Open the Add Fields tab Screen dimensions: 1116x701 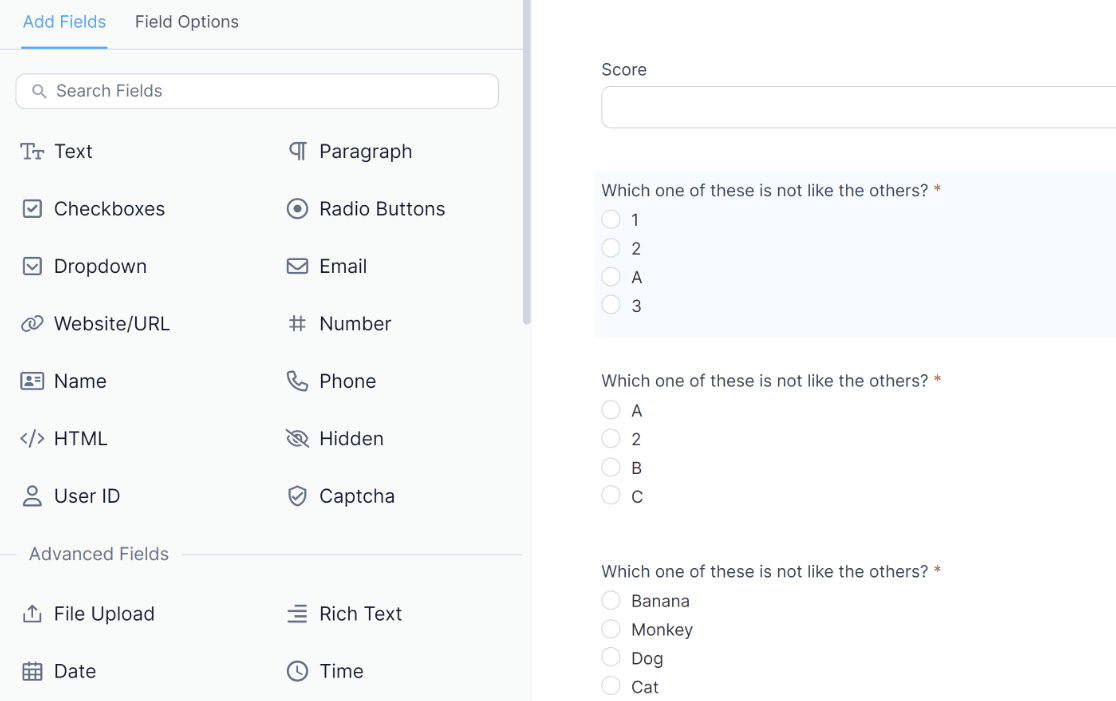64,21
